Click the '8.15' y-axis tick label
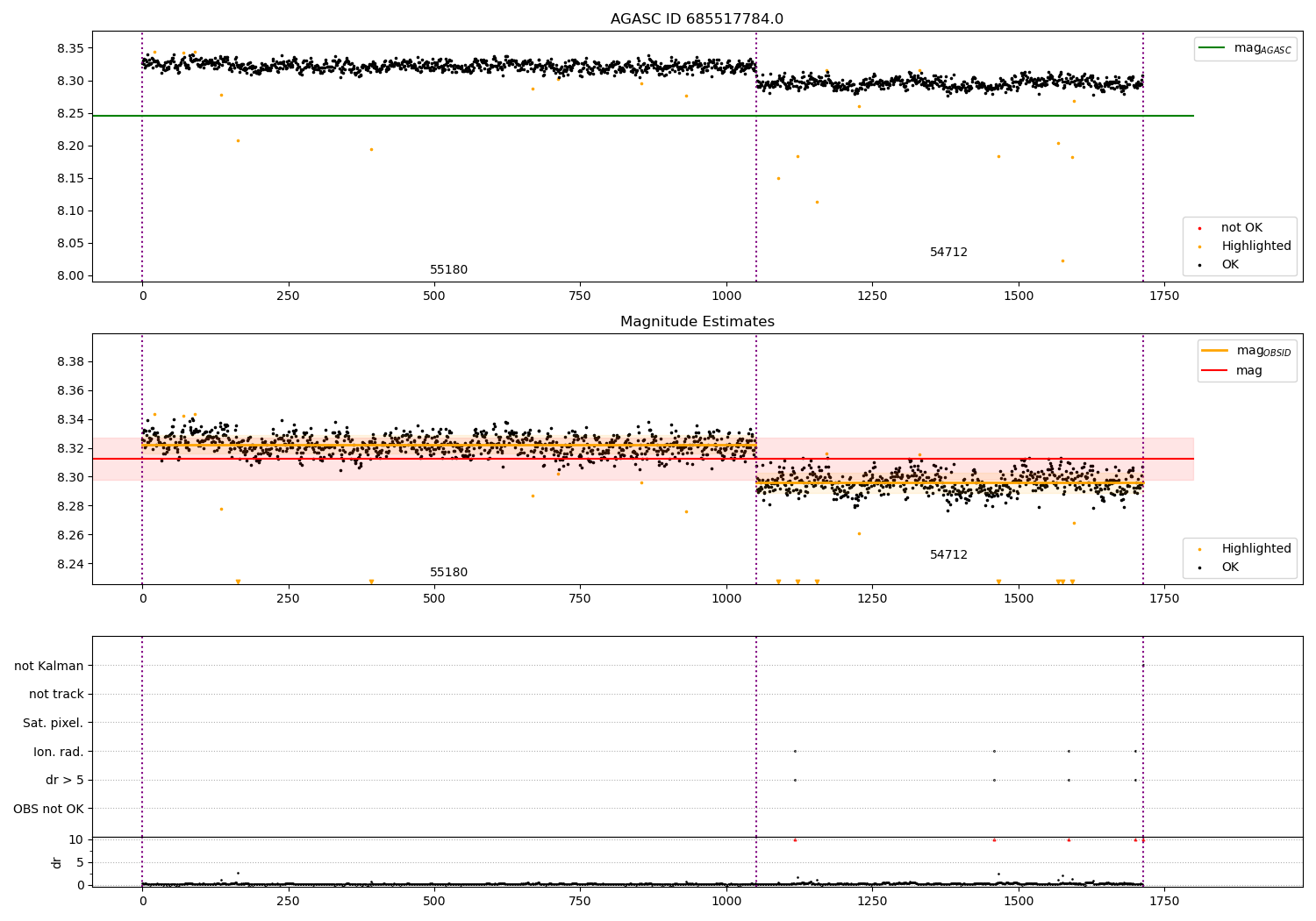The image size is (1316, 921). point(69,178)
